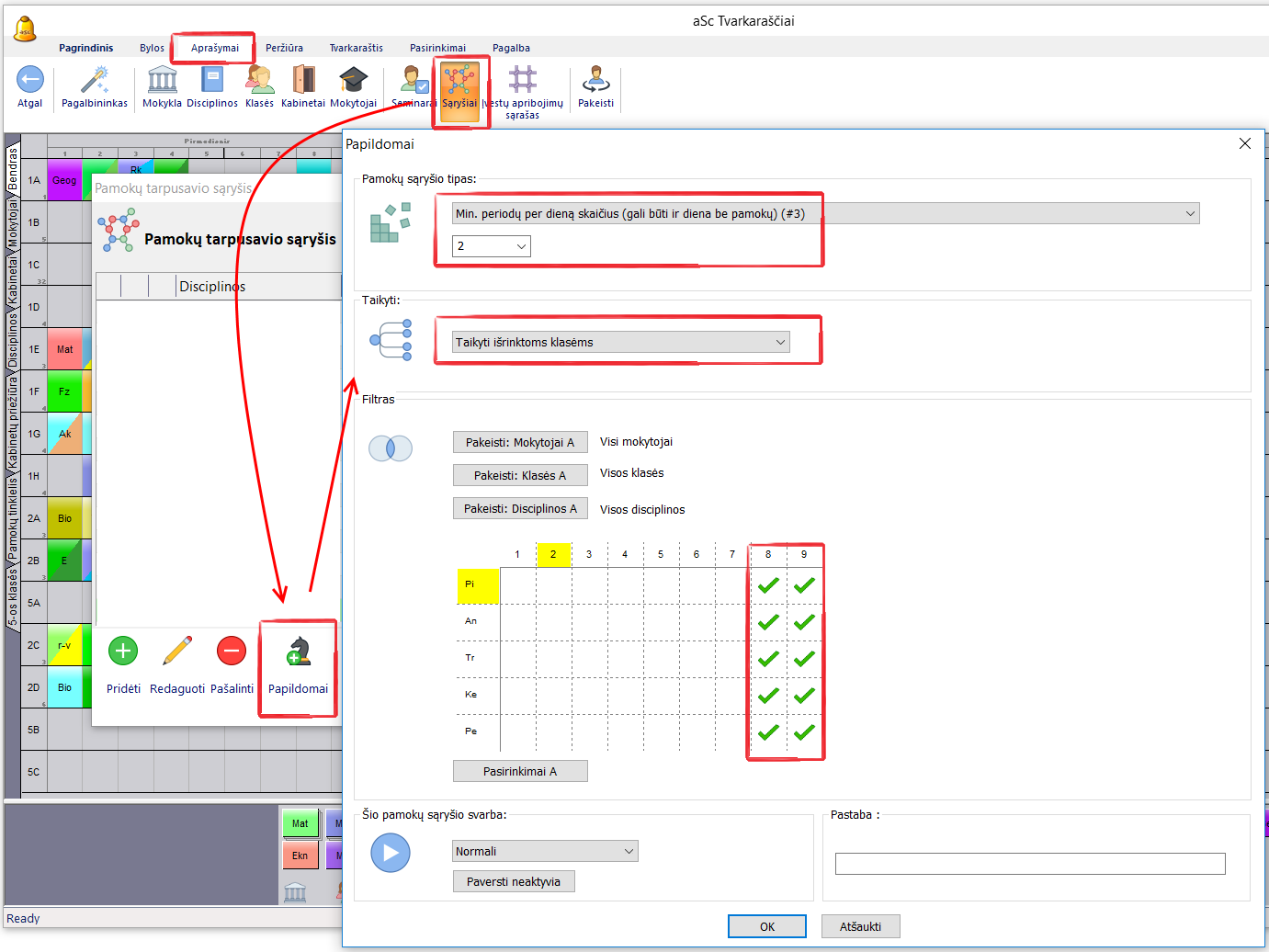Open the Kabinetai classrooms icon

coord(303,81)
